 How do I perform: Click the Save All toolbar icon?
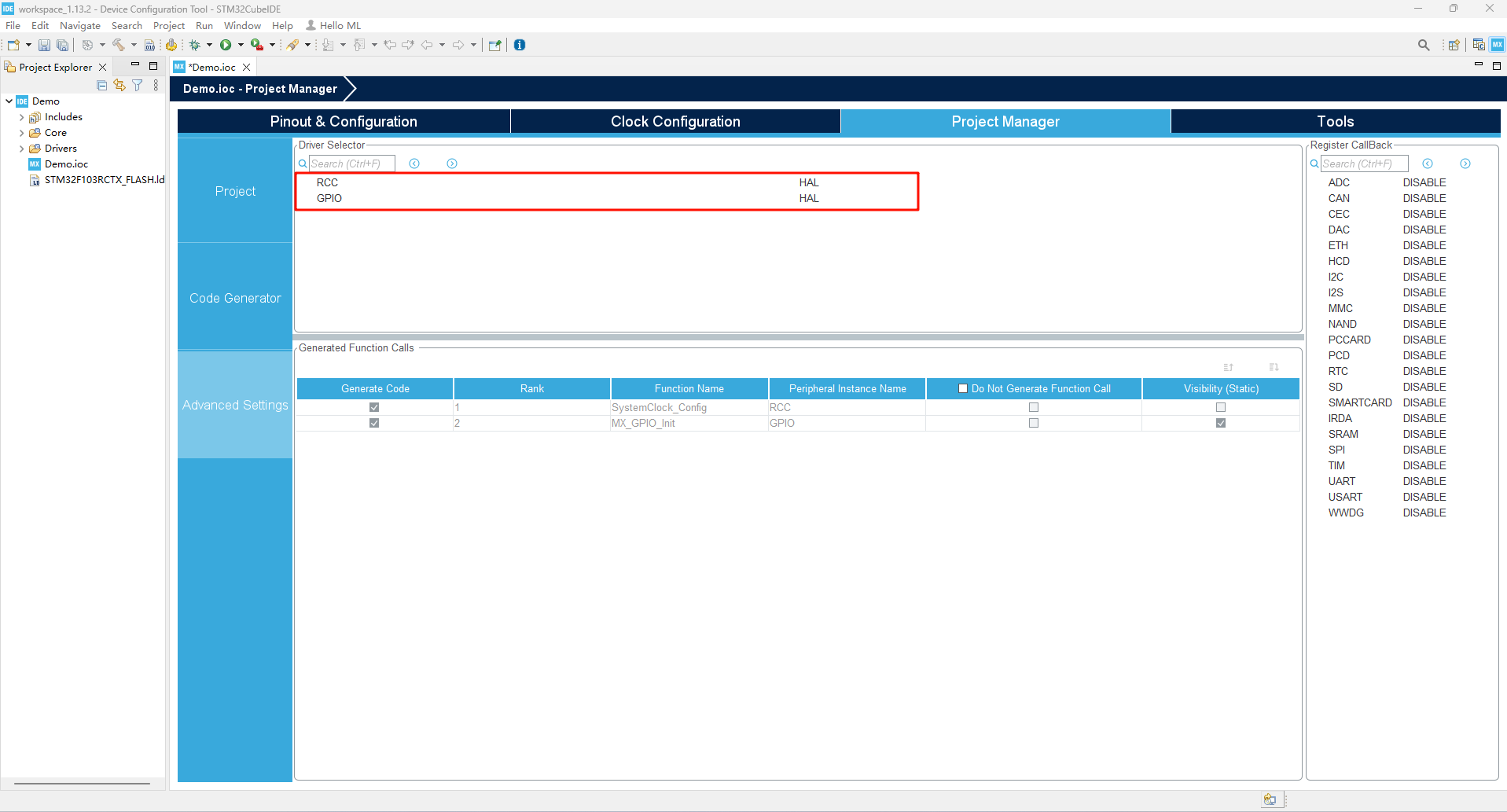tap(63, 45)
